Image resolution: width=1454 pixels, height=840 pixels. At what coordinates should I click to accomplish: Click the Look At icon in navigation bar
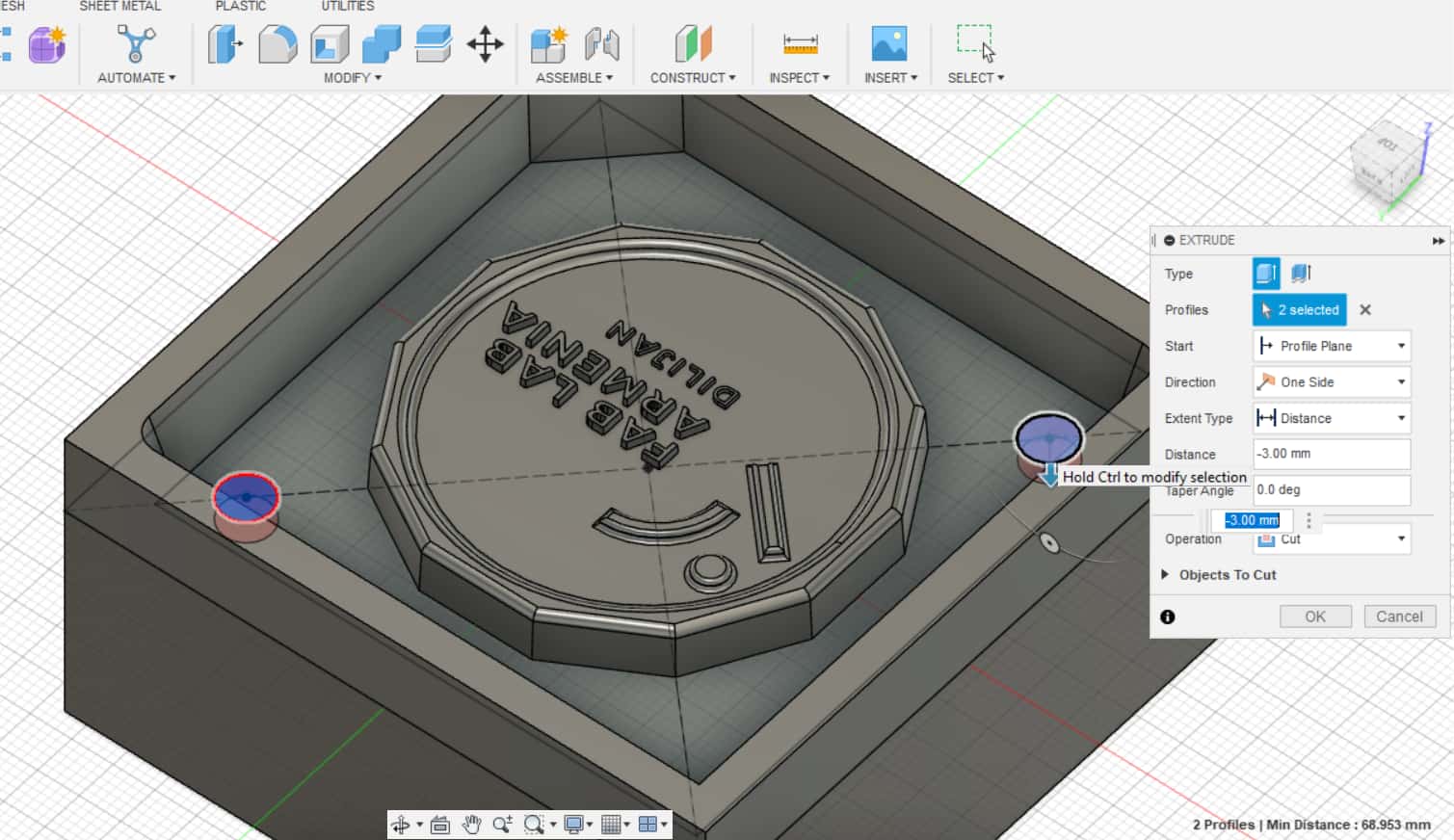[440, 825]
